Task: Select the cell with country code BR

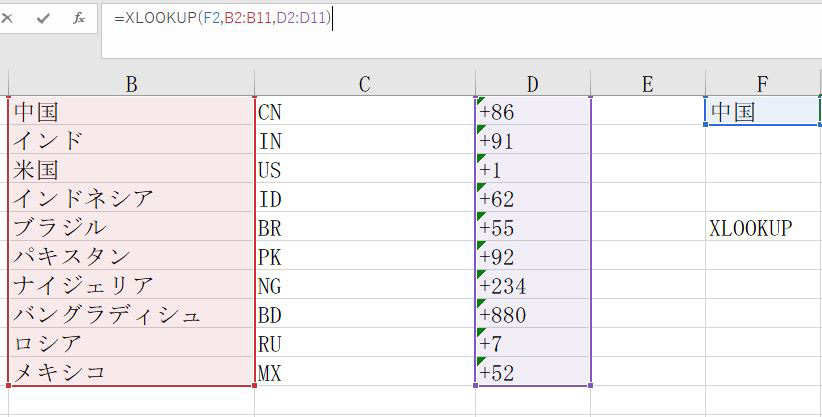Action: click(x=364, y=228)
